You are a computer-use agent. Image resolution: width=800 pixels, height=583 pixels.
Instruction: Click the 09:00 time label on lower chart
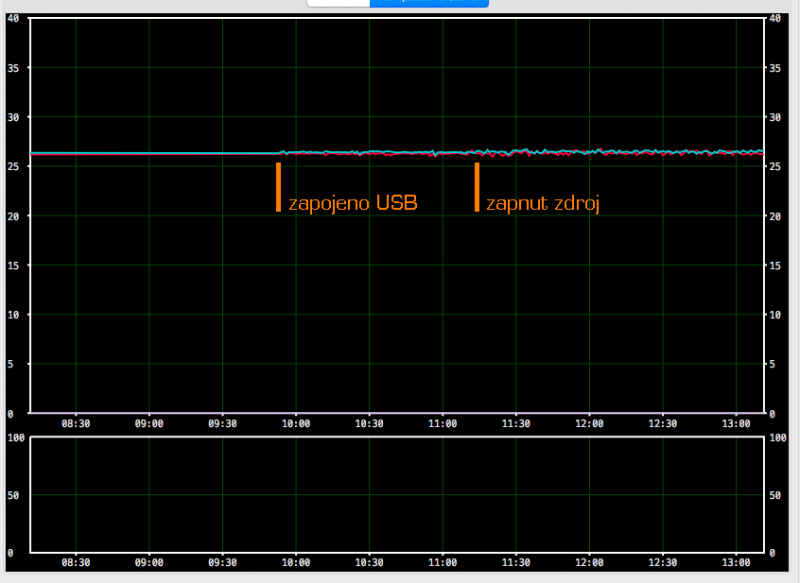(149, 563)
